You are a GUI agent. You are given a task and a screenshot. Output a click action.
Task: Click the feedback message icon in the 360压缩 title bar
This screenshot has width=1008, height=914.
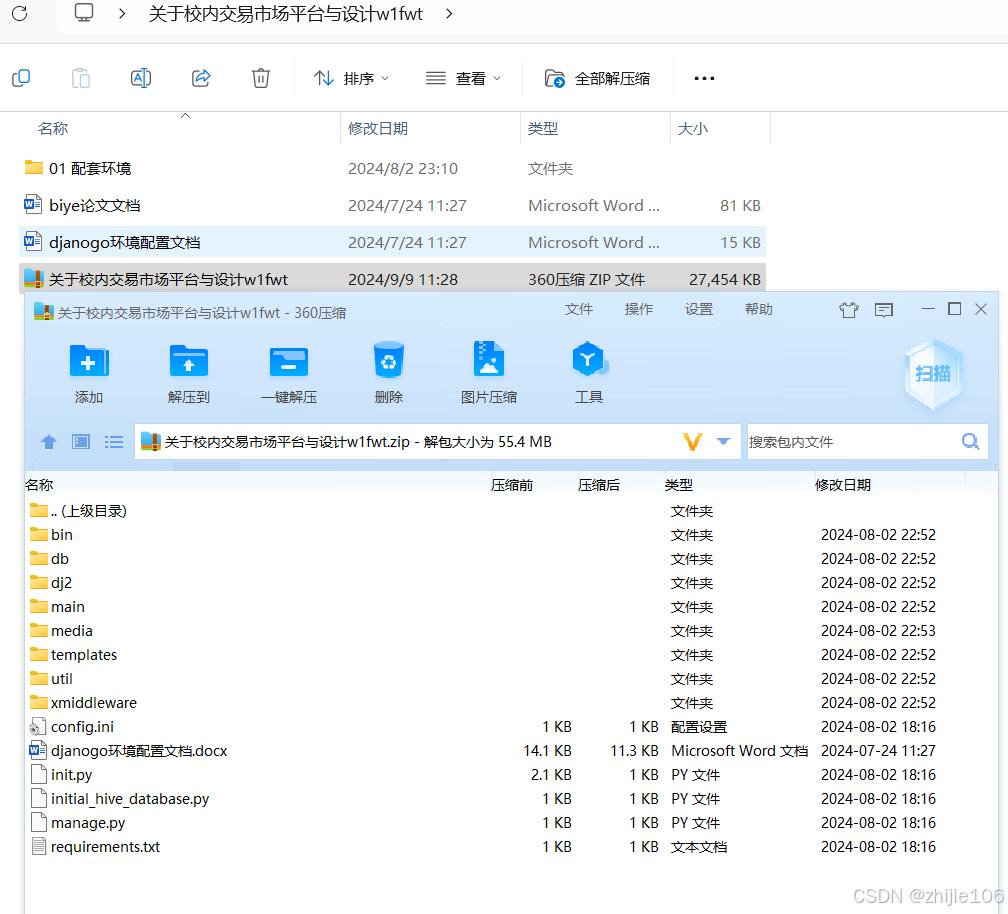pos(884,310)
